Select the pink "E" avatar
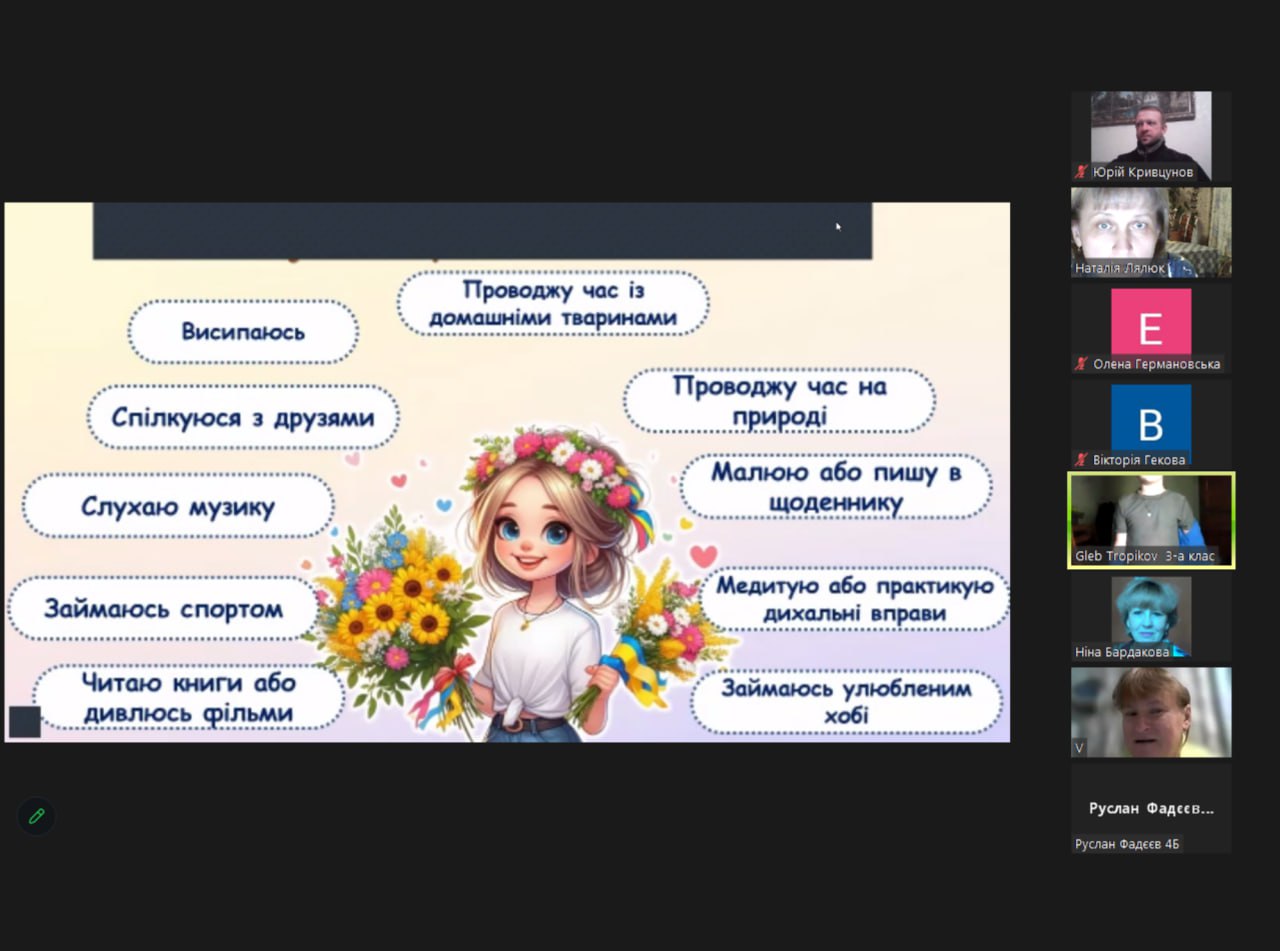Image resolution: width=1280 pixels, height=951 pixels. (1151, 322)
